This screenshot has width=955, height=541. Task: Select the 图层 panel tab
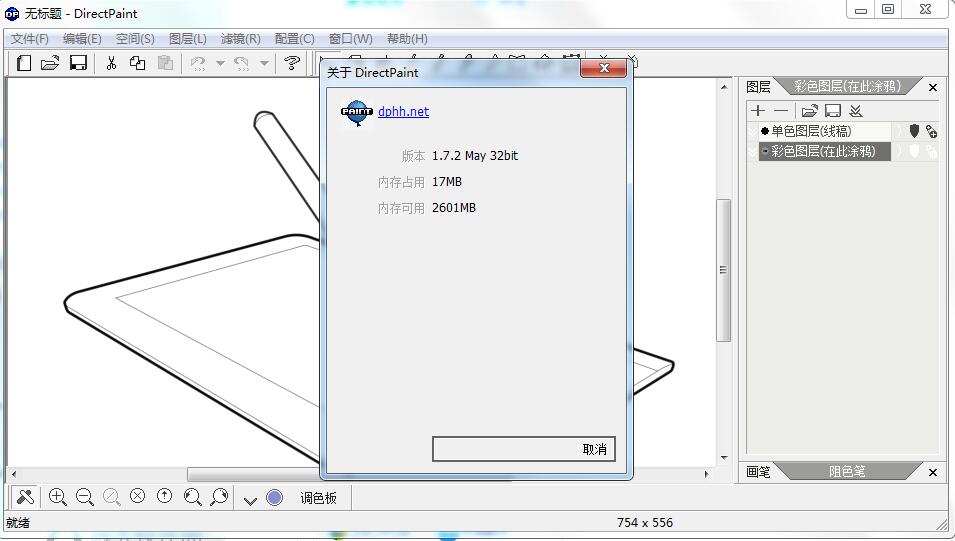coord(758,87)
